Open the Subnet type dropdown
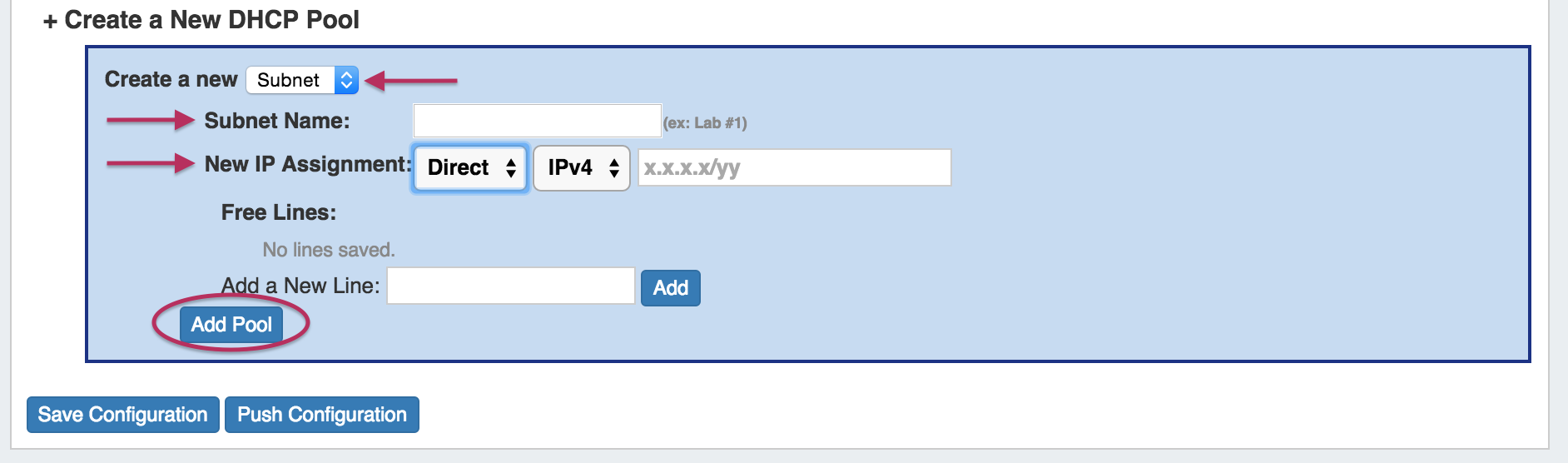This screenshot has height=463, width=1568. tap(302, 80)
